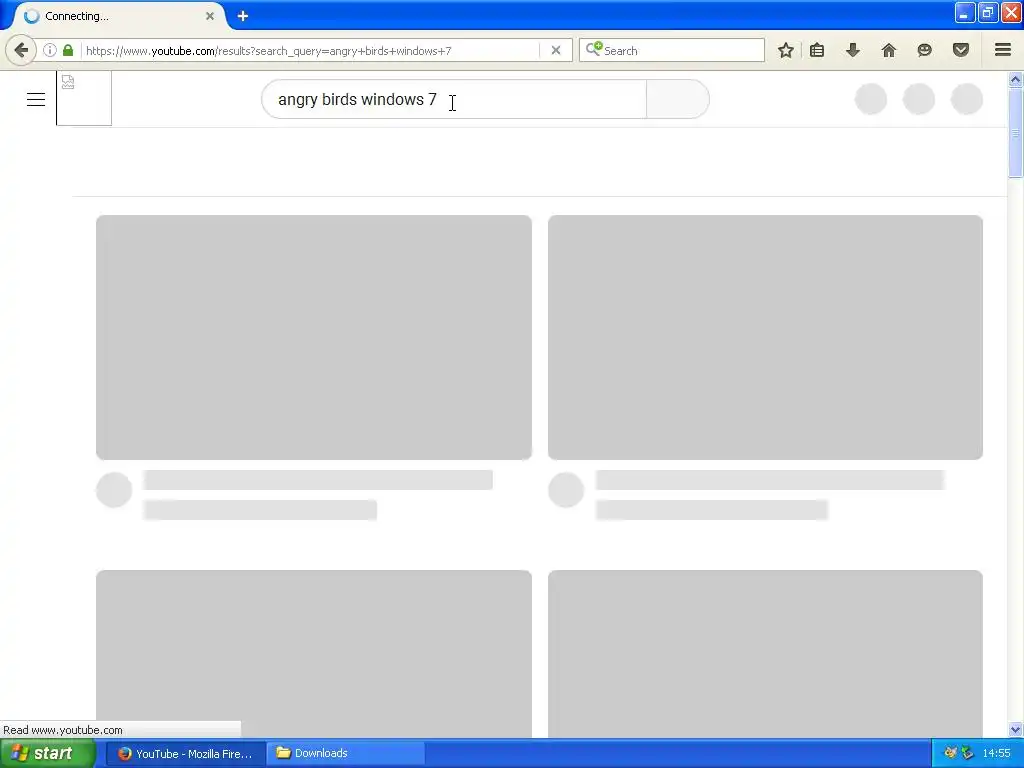Click scrollbar down arrow
Viewport: 1024px width, 768px height.
click(x=1016, y=729)
